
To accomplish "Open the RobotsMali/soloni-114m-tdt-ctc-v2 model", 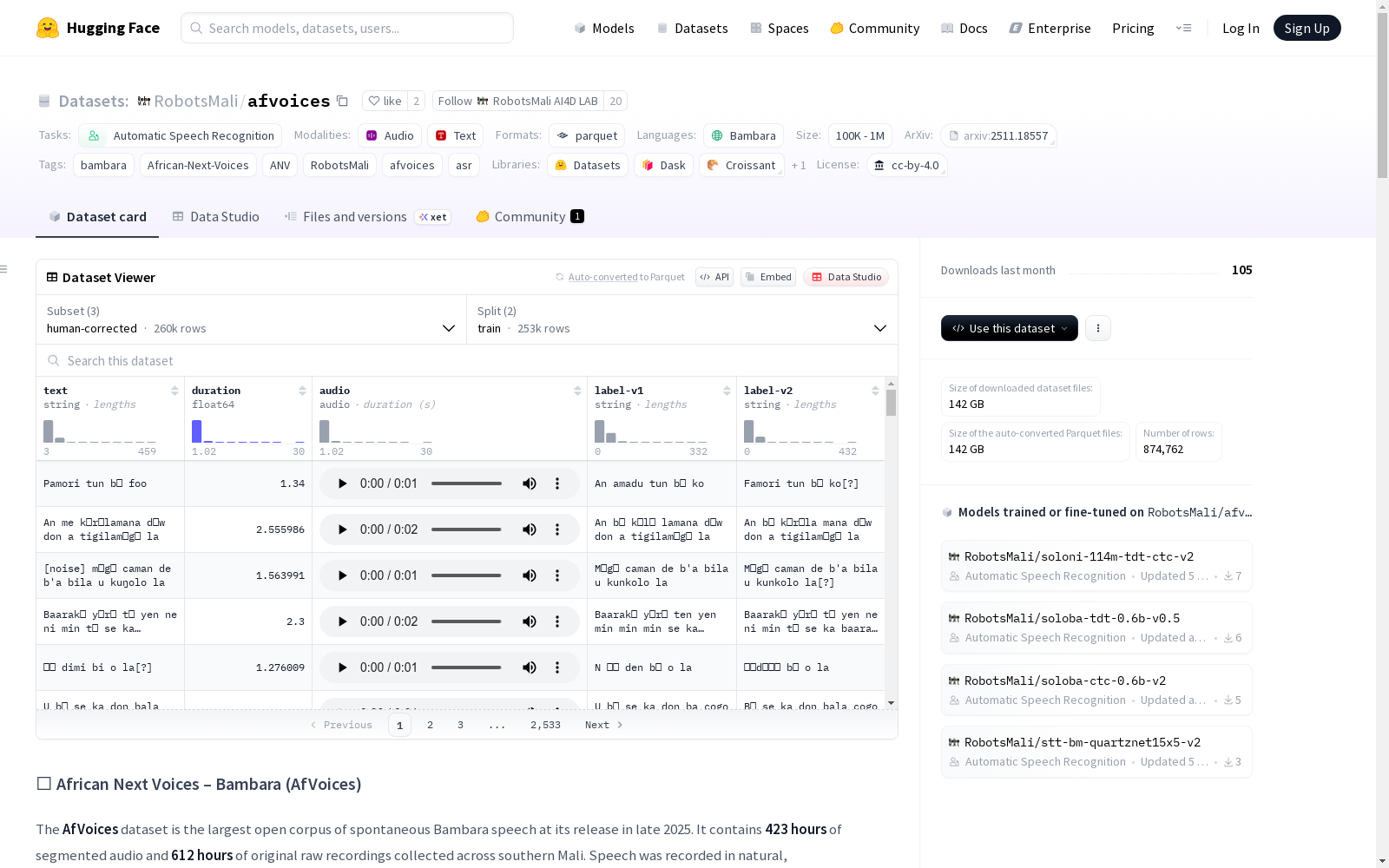I will [x=1096, y=566].
